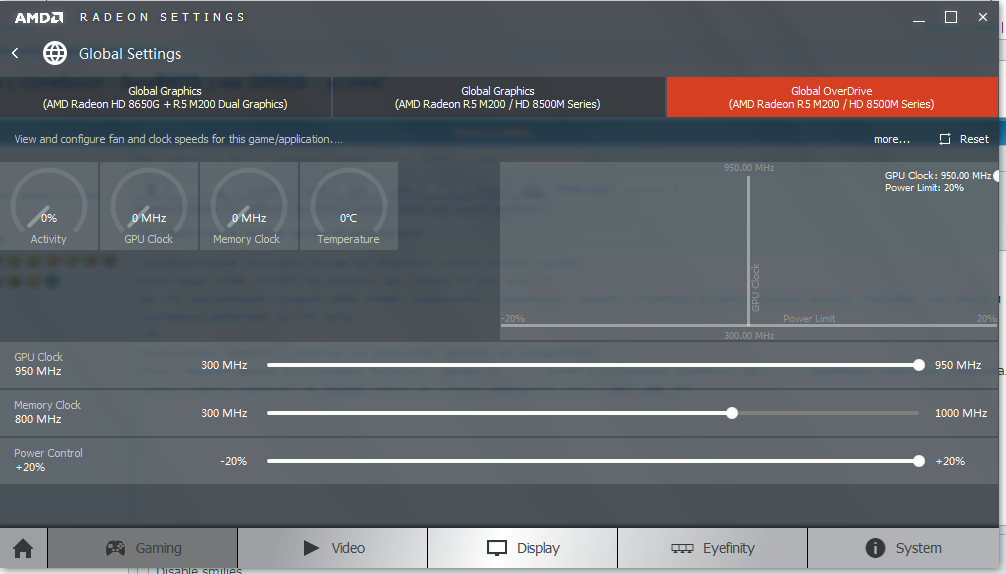Click the Power Control slider handle

(x=919, y=461)
